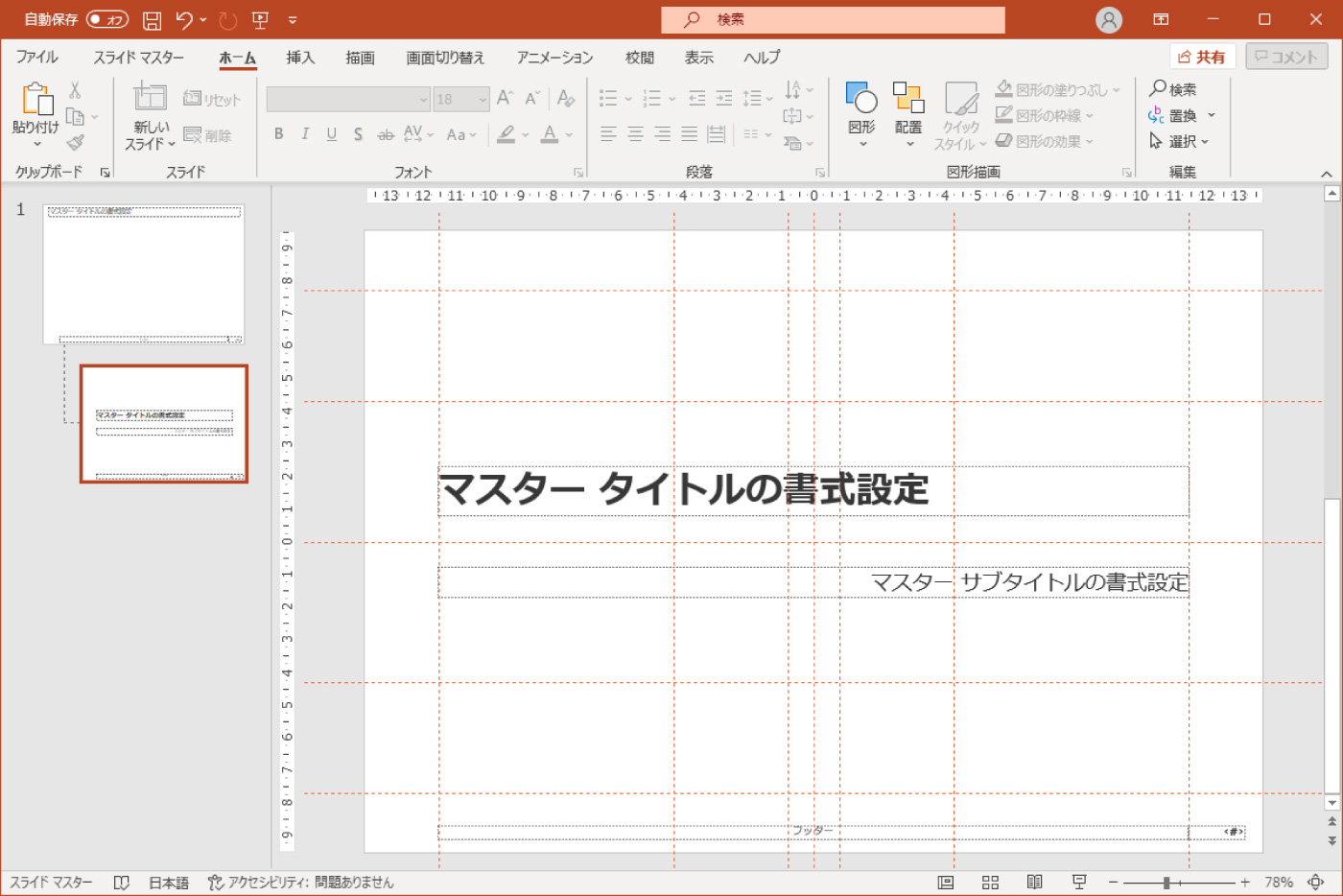Fit slide to current window icon
Viewport: 1343px width, 896px height.
click(1316, 883)
